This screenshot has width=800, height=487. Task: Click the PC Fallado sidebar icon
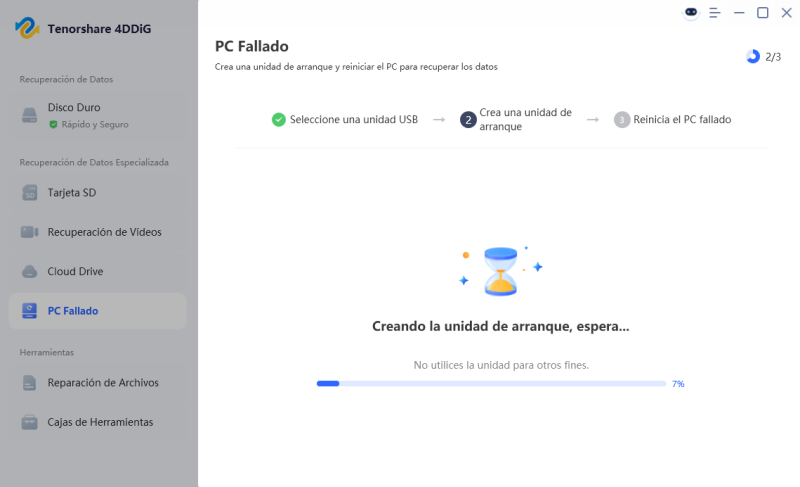(30, 311)
